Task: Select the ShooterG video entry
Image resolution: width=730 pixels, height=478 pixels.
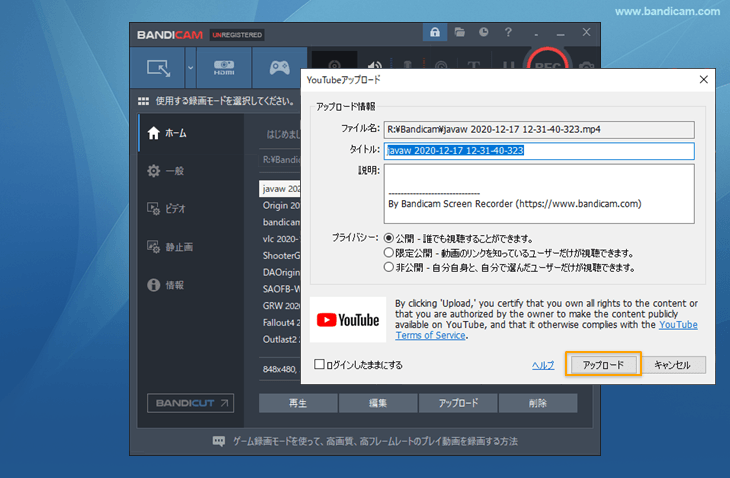Action: 280,256
